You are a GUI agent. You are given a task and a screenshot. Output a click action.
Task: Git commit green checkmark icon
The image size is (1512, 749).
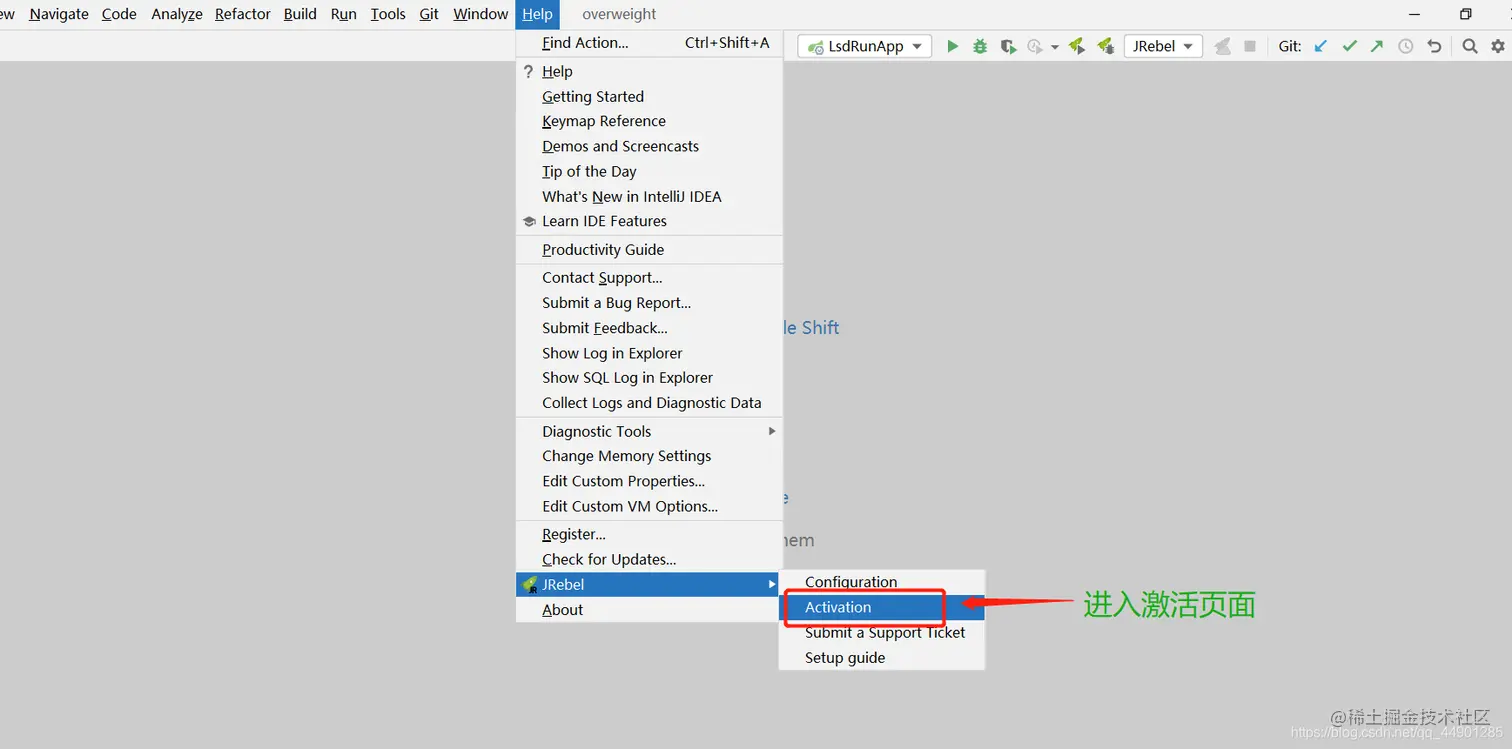pos(1349,46)
